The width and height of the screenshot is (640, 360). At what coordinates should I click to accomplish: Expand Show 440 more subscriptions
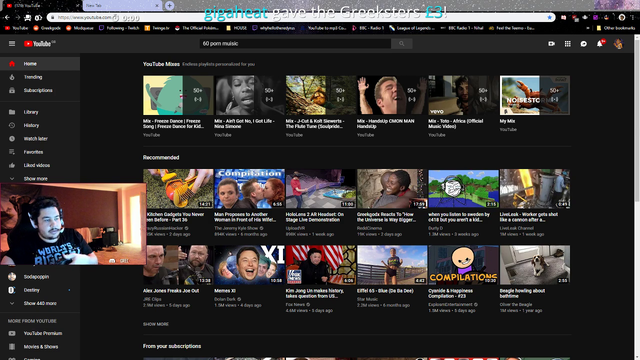click(x=40, y=303)
